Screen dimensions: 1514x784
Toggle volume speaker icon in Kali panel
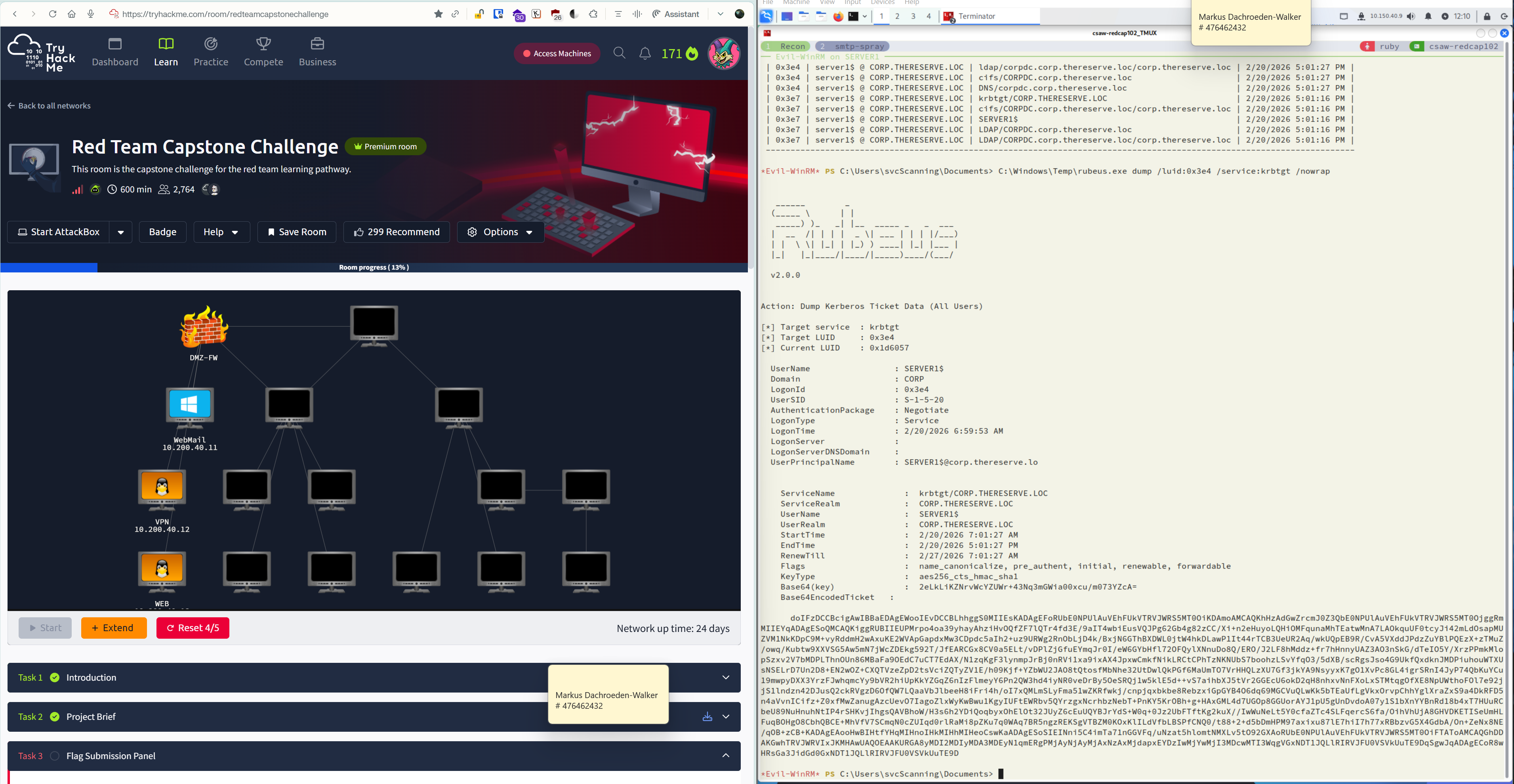[x=1411, y=17]
